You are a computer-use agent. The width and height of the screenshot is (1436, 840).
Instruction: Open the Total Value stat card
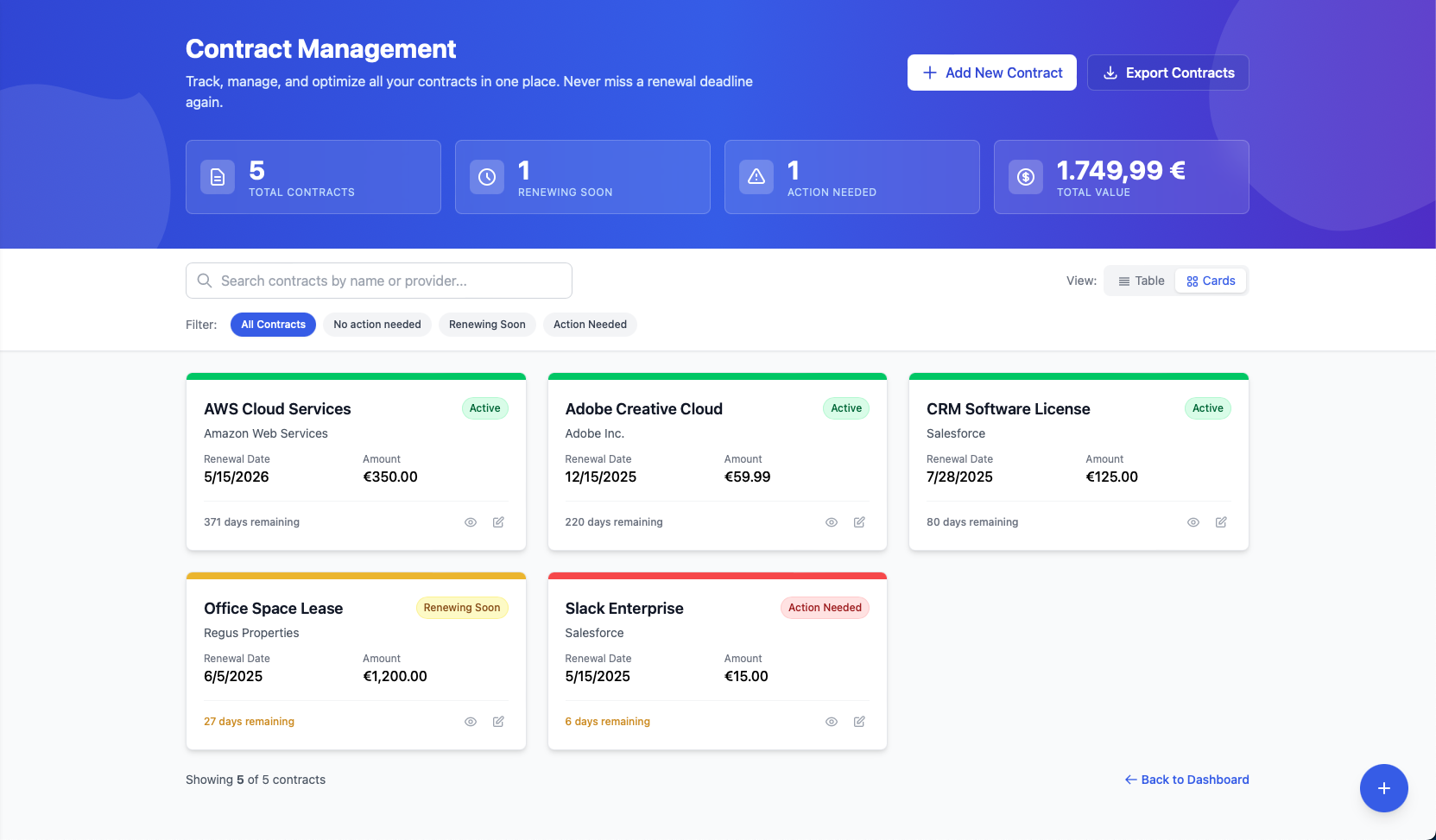(x=1122, y=177)
